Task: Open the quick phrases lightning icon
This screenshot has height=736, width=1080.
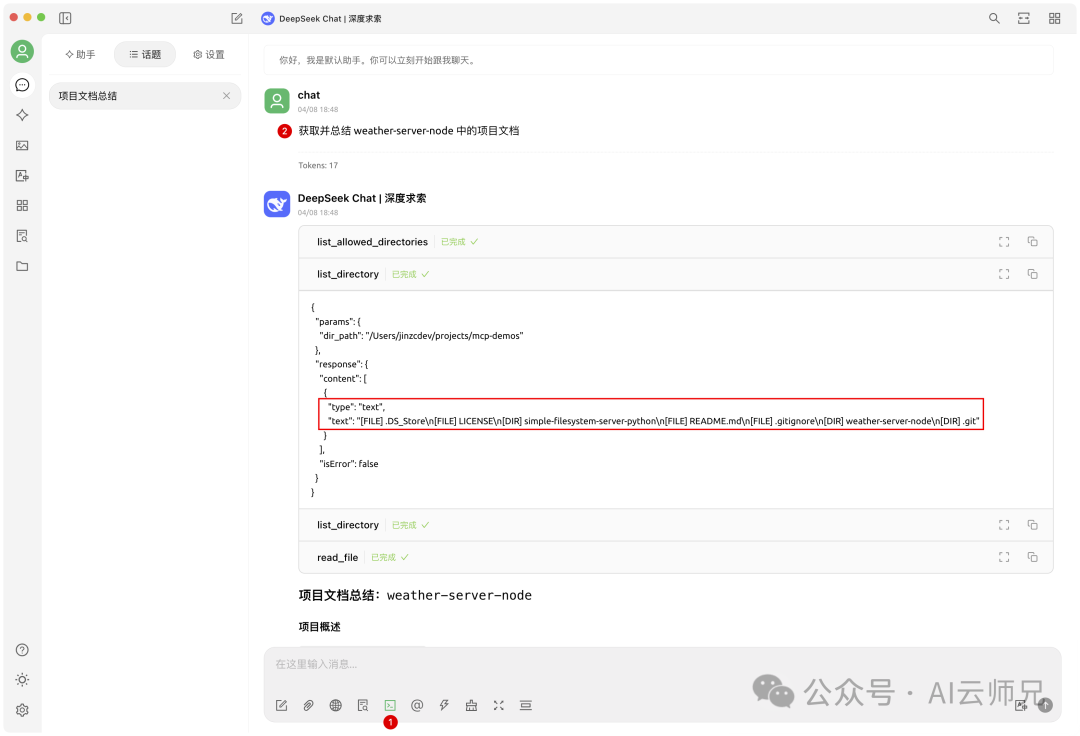Action: (x=444, y=705)
